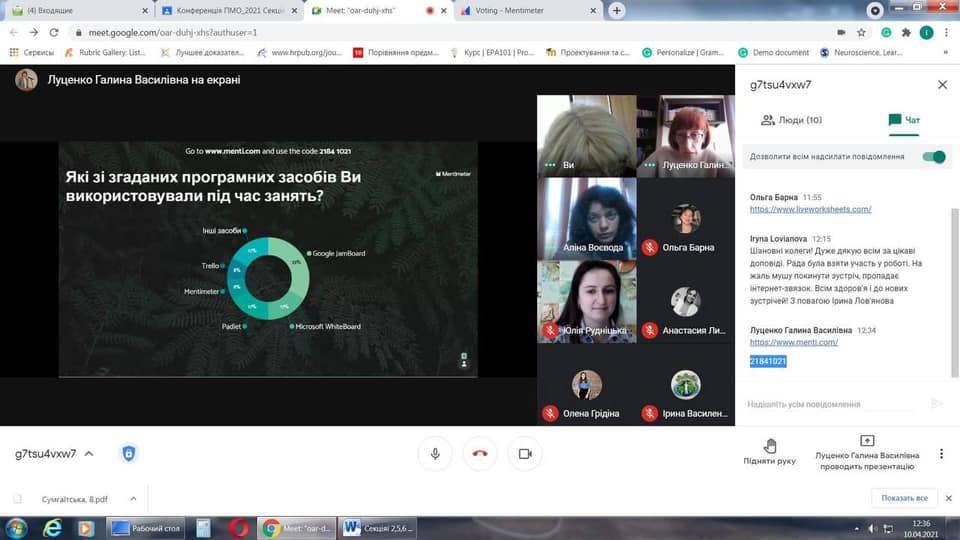This screenshot has width=960, height=540.
Task: Open a new browser tab
Action: click(x=617, y=10)
